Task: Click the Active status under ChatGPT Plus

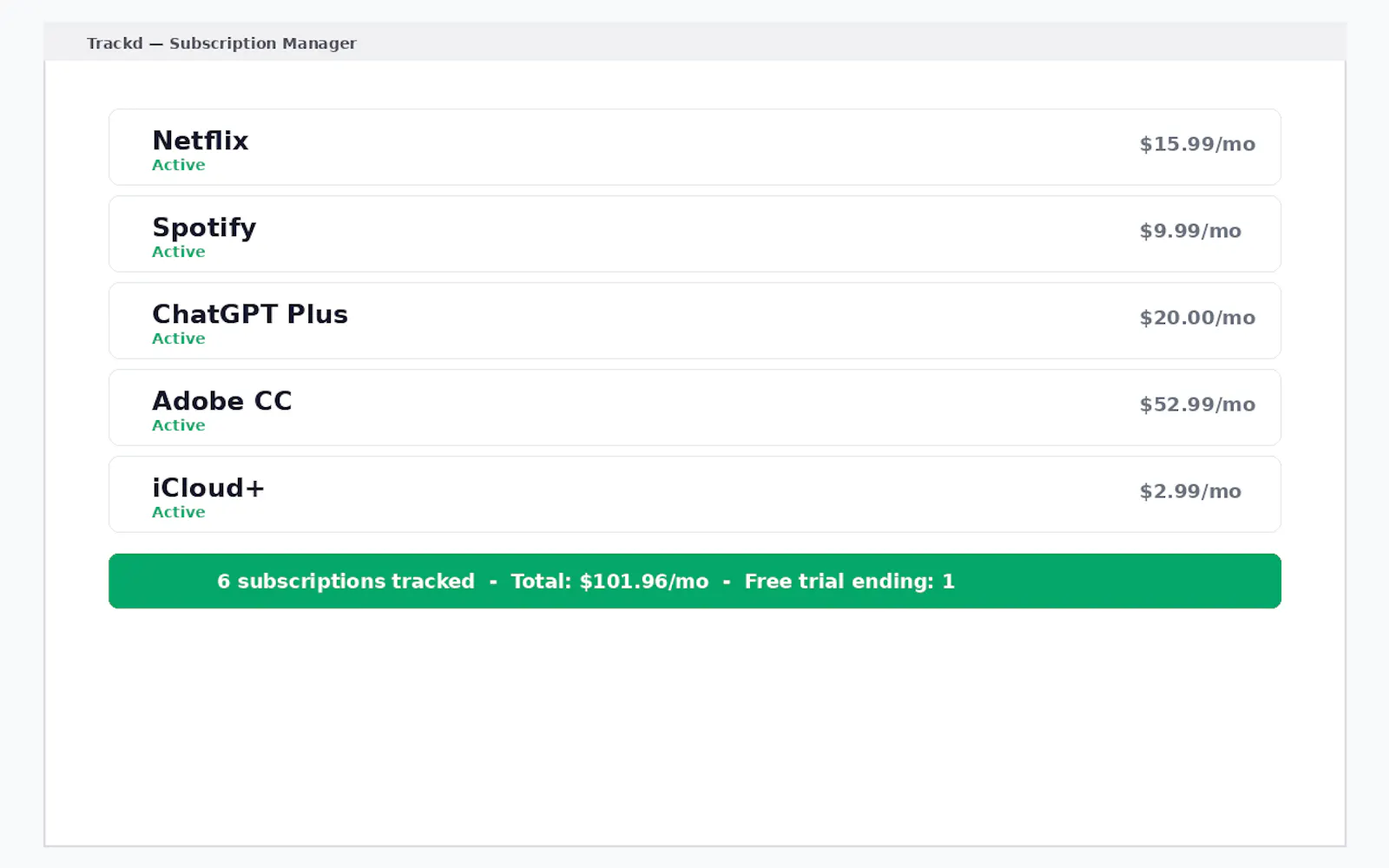Action: pyautogui.click(x=179, y=339)
